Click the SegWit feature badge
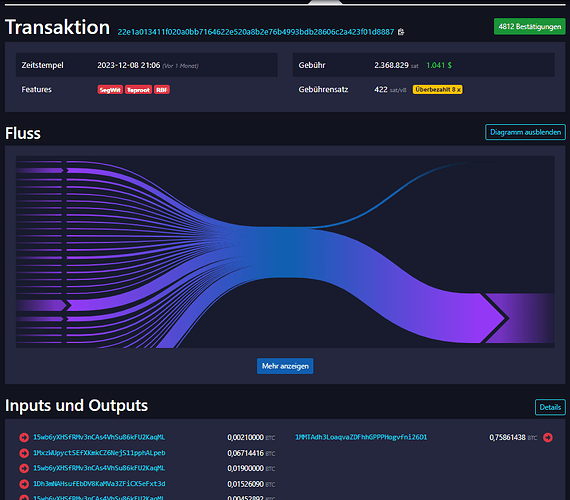570x500 pixels. tap(110, 90)
